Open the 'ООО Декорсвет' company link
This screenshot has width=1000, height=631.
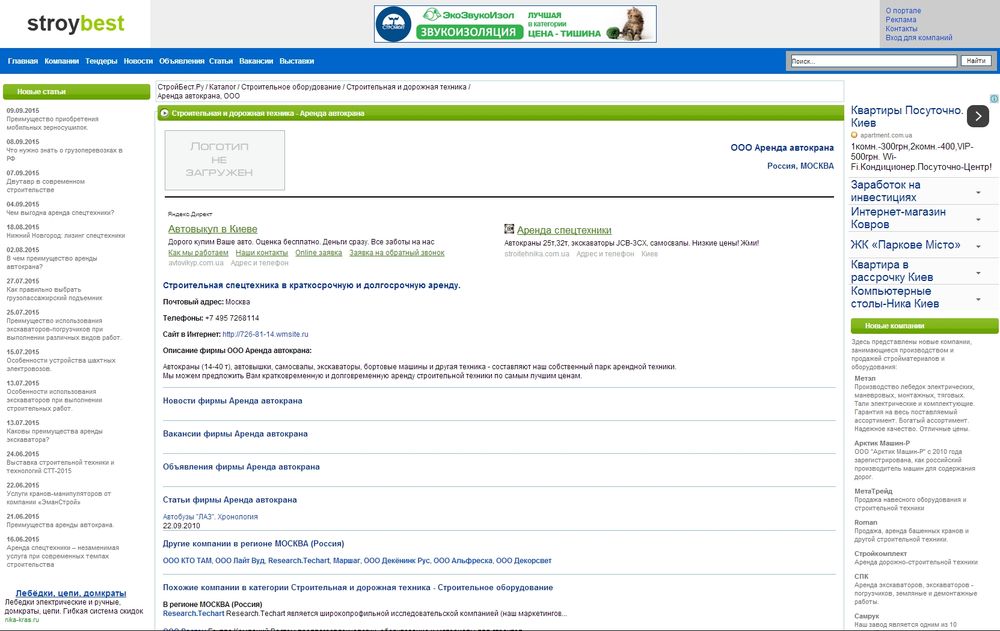pyautogui.click(x=524, y=561)
